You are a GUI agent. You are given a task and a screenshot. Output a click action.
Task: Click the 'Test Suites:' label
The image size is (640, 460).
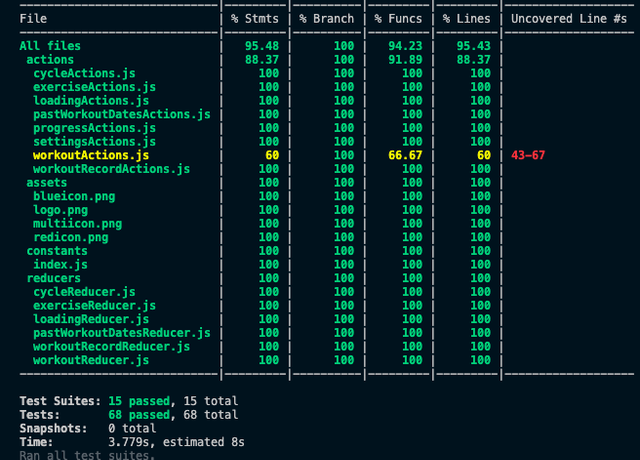[x=60, y=401]
